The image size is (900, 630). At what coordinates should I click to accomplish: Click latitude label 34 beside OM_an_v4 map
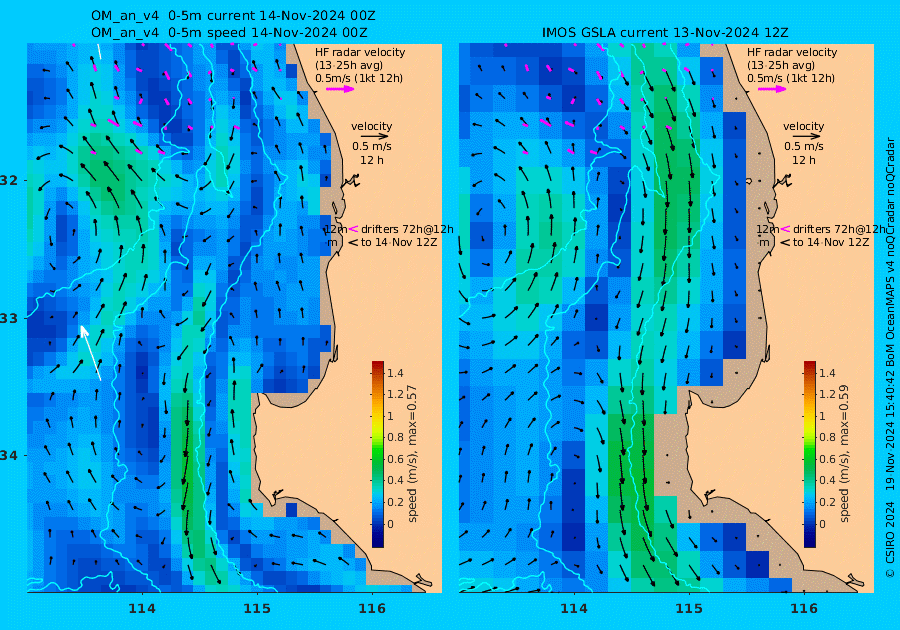click(x=9, y=456)
